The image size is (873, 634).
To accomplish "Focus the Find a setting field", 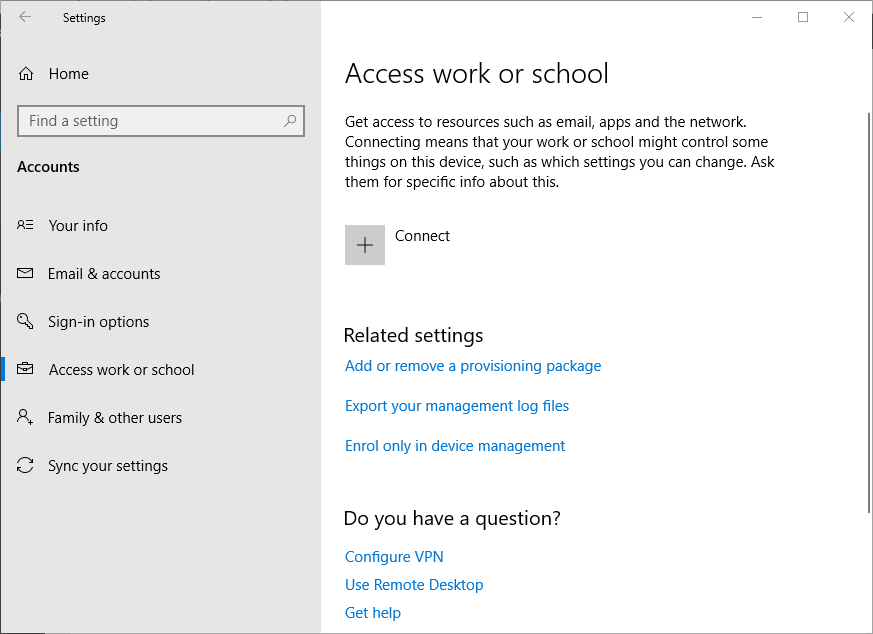I will [x=161, y=121].
